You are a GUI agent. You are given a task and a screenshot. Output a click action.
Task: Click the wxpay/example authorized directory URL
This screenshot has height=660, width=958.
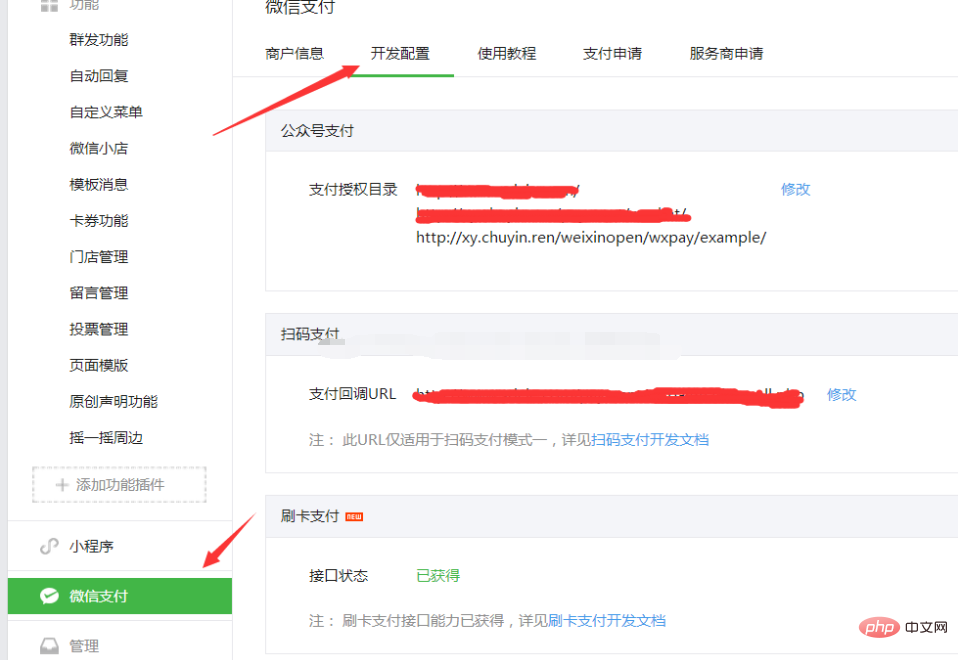click(x=591, y=237)
